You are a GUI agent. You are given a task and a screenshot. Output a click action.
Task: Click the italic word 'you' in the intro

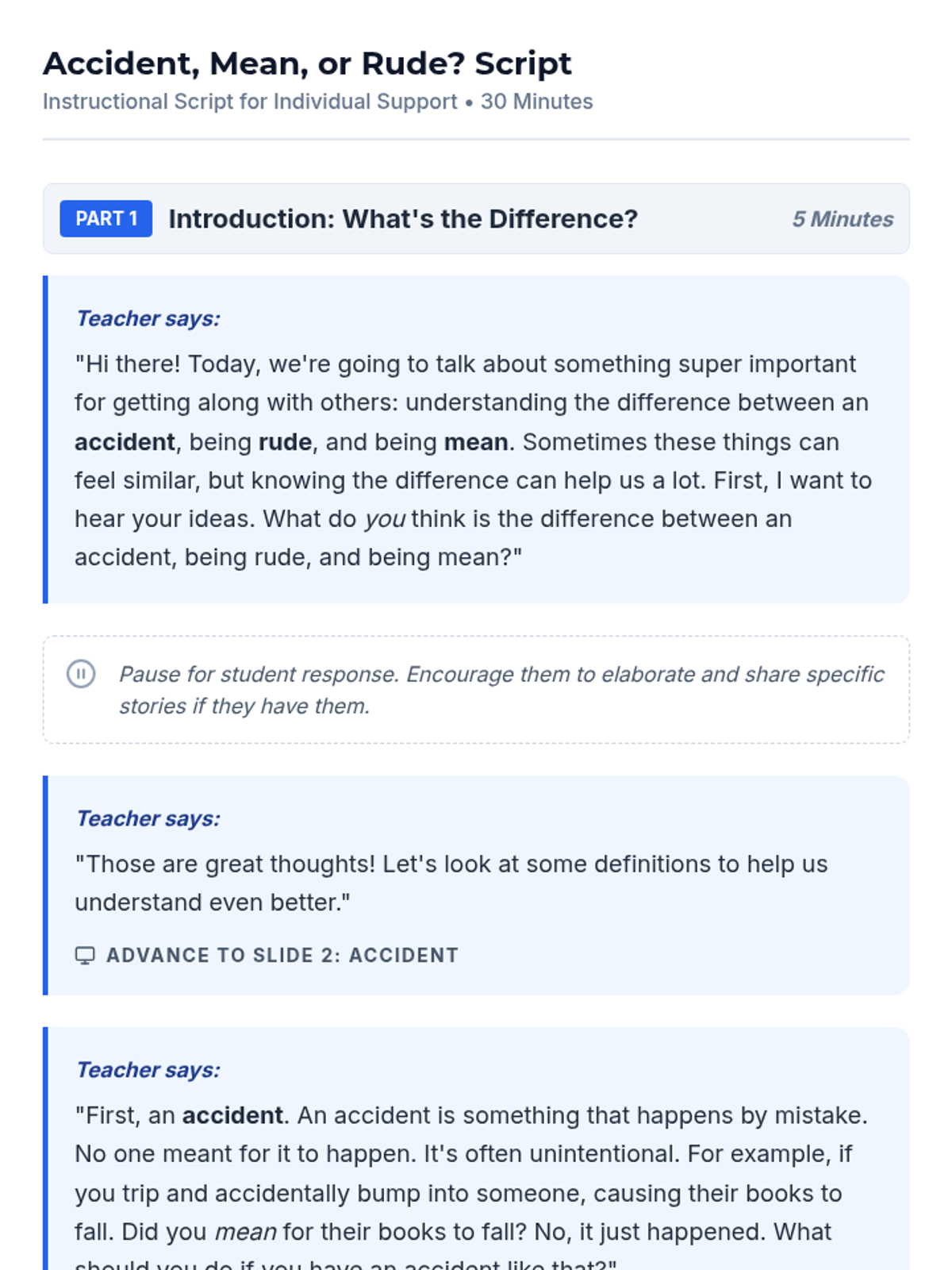[385, 519]
